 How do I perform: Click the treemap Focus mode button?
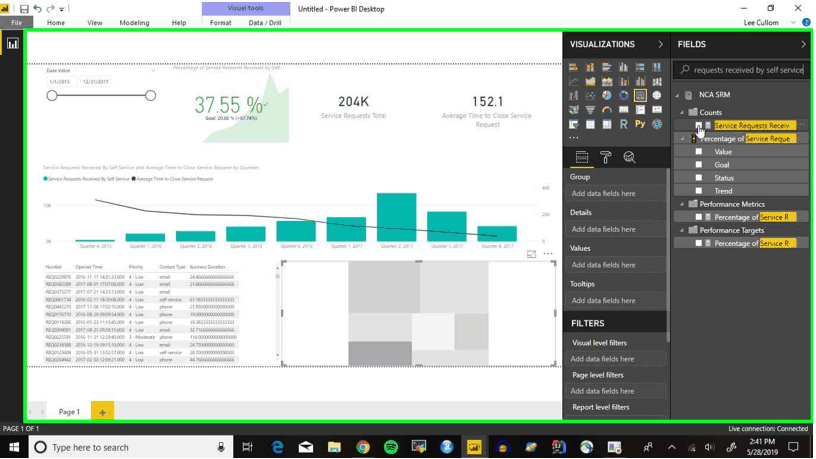[531, 254]
